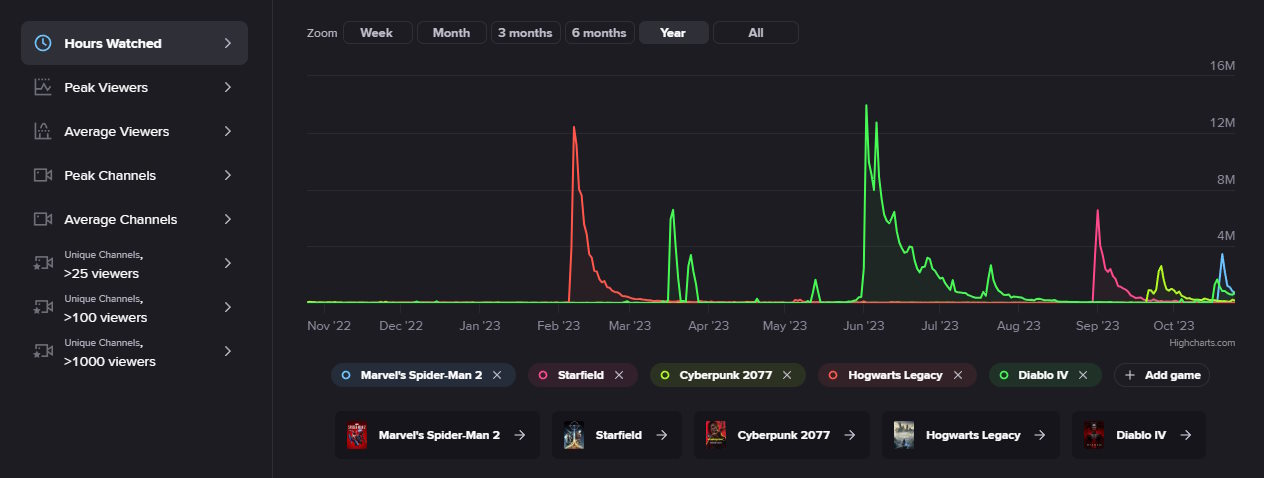Viewport: 1264px width, 478px height.
Task: Switch to the Peak Viewers metric
Action: 134,87
